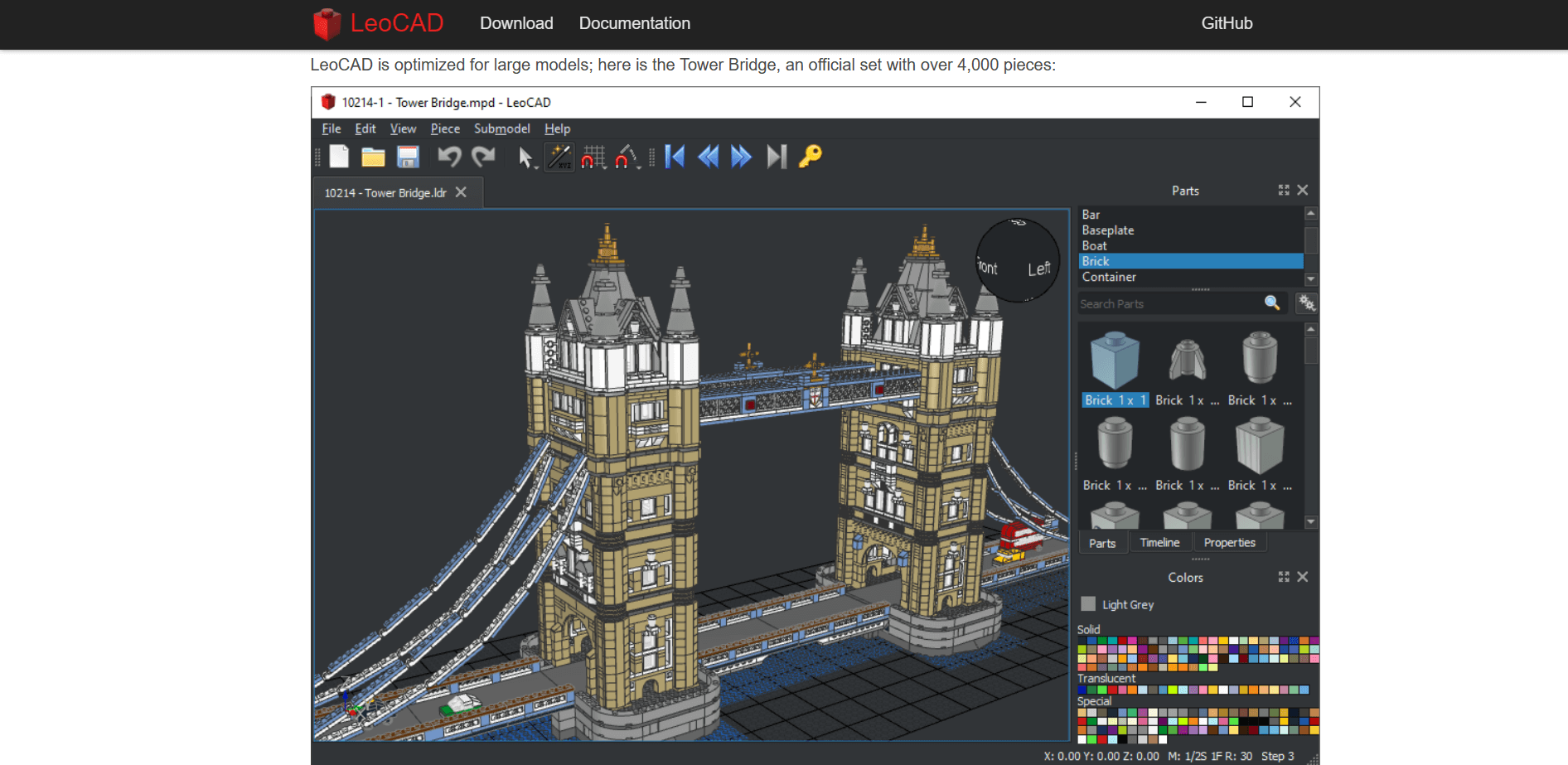The height and width of the screenshot is (765, 1568).
Task: Click the grid move snap magnet icon
Action: (x=592, y=157)
